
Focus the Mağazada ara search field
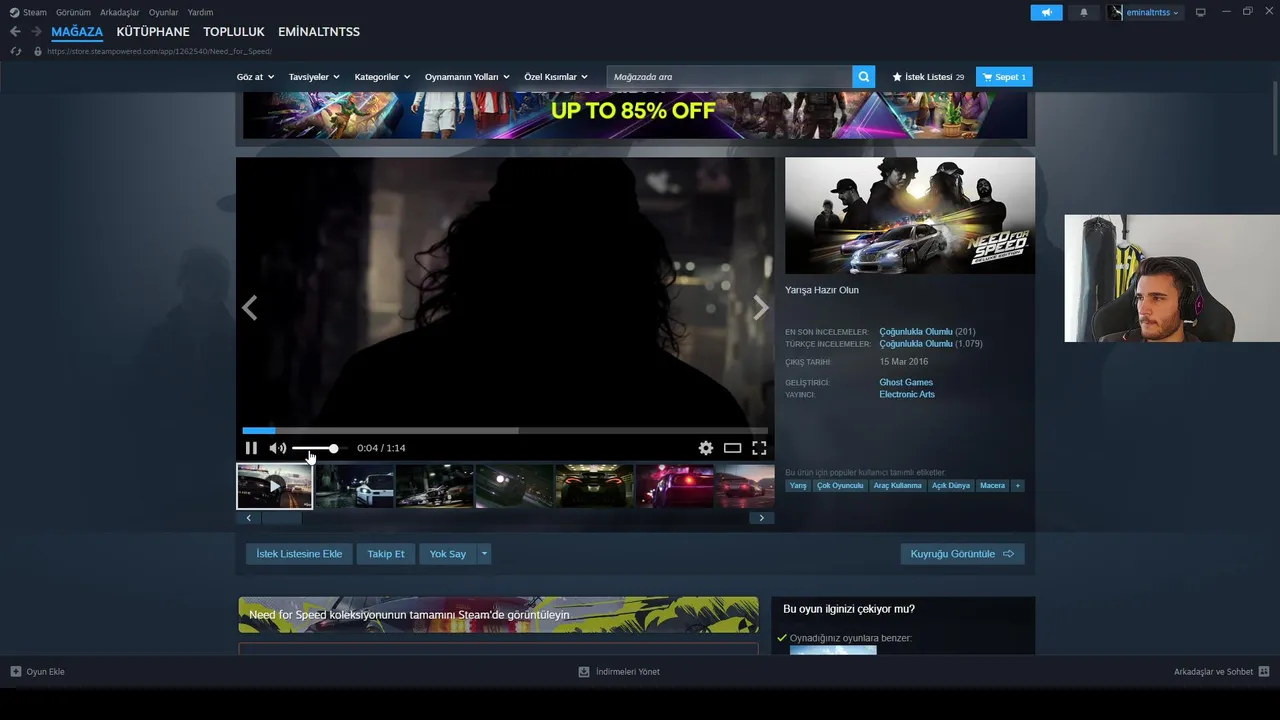(730, 77)
